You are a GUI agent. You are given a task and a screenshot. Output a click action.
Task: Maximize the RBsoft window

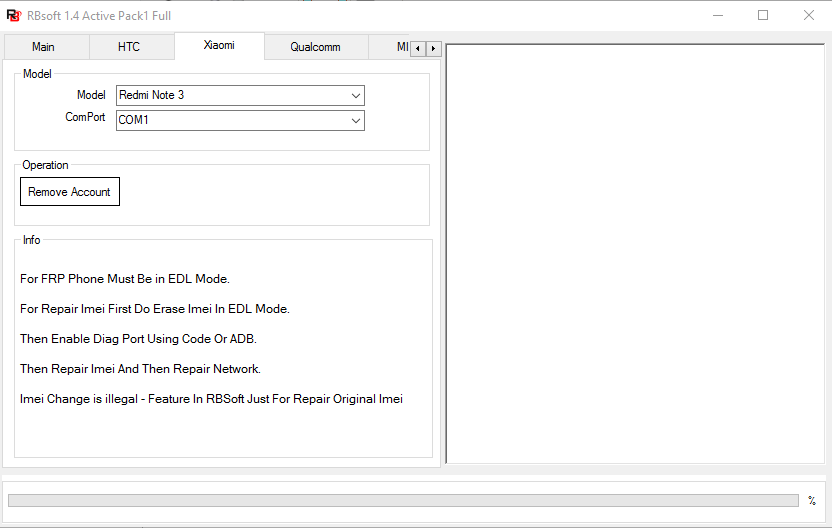(x=763, y=15)
